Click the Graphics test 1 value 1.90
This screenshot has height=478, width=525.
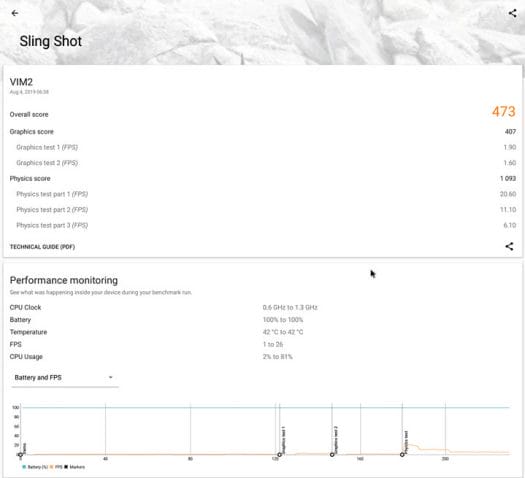[x=510, y=147]
